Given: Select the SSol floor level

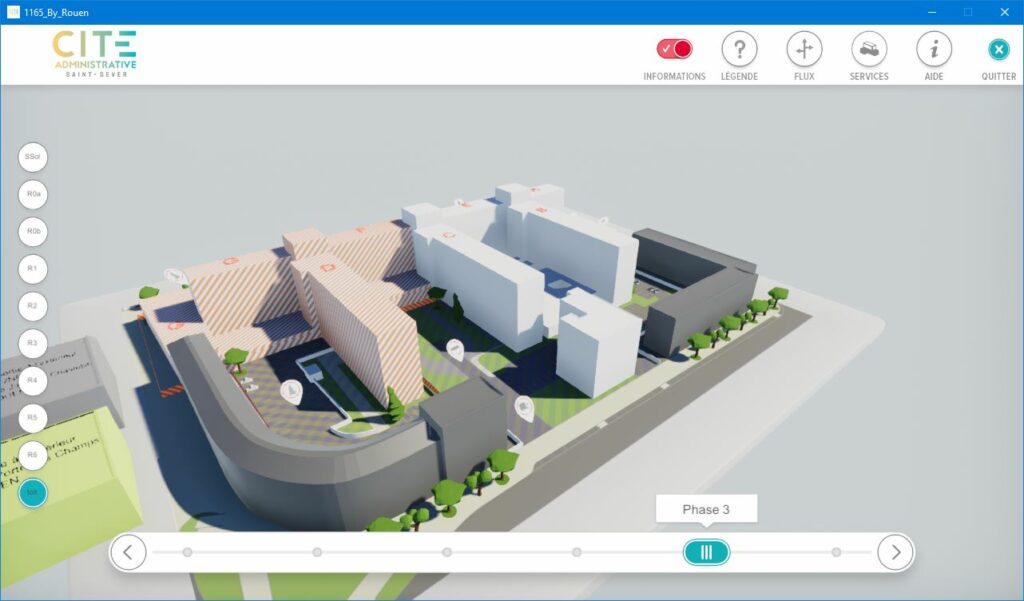Looking at the screenshot, I should 33,157.
